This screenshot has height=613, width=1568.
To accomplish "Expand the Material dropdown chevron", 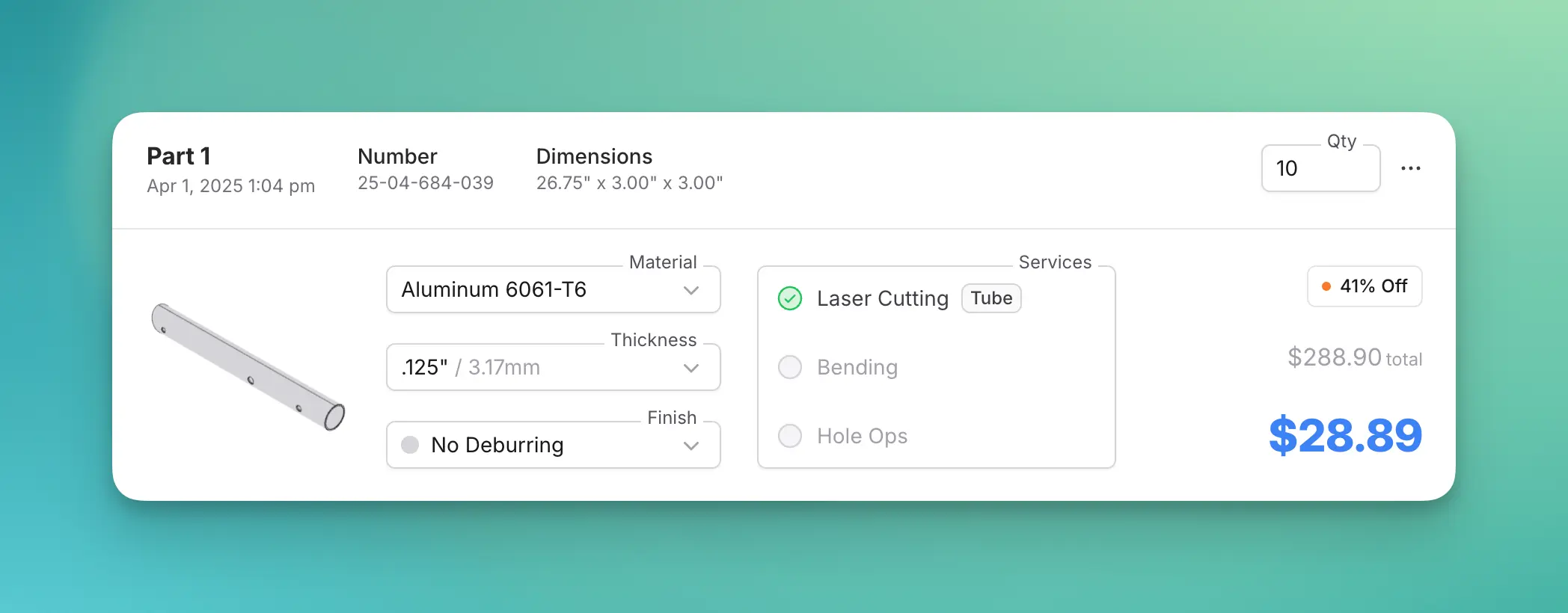I will click(x=690, y=290).
